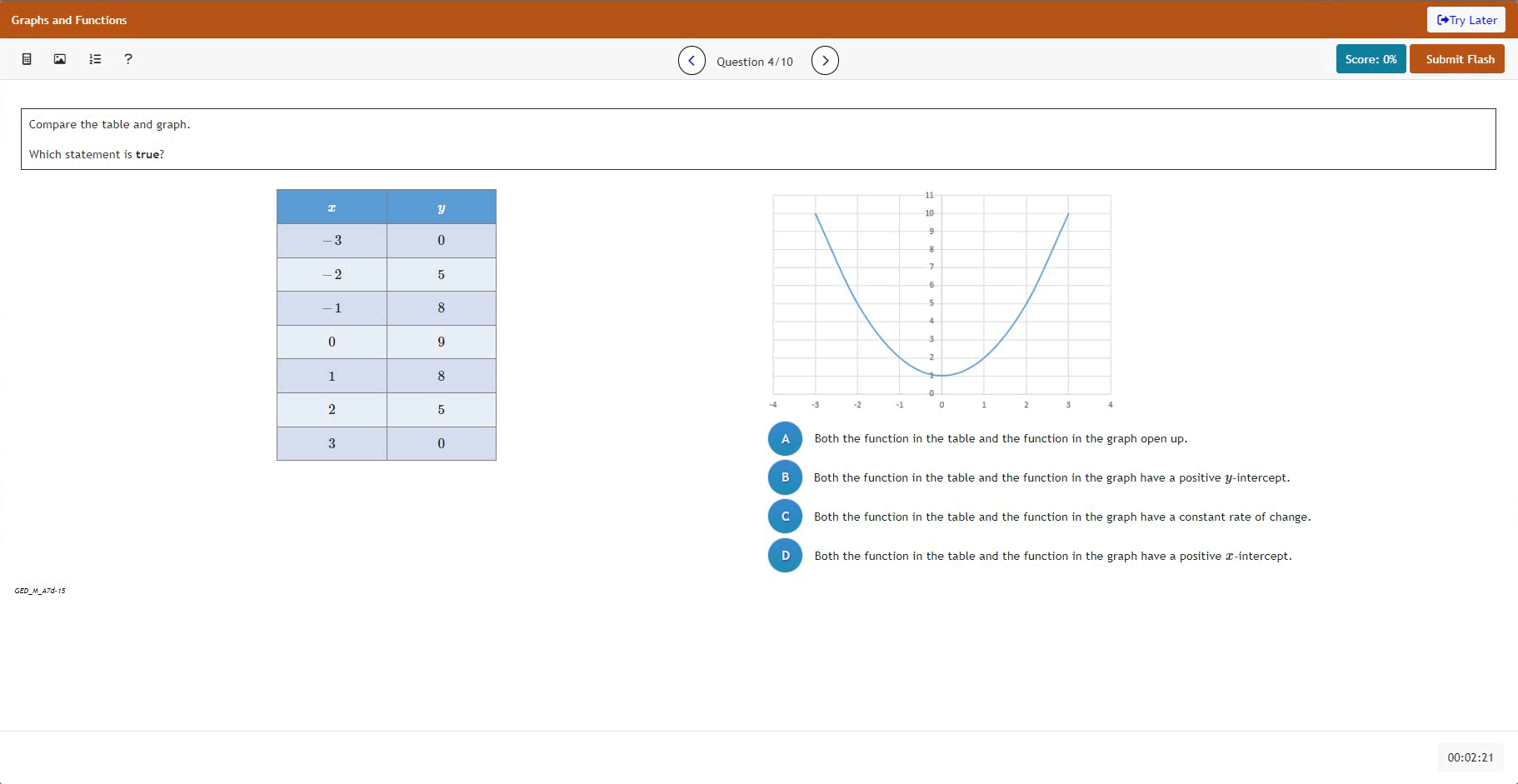Image resolution: width=1518 pixels, height=784 pixels.
Task: Click the GED_M_A7d-15 code label
Action: [40, 591]
